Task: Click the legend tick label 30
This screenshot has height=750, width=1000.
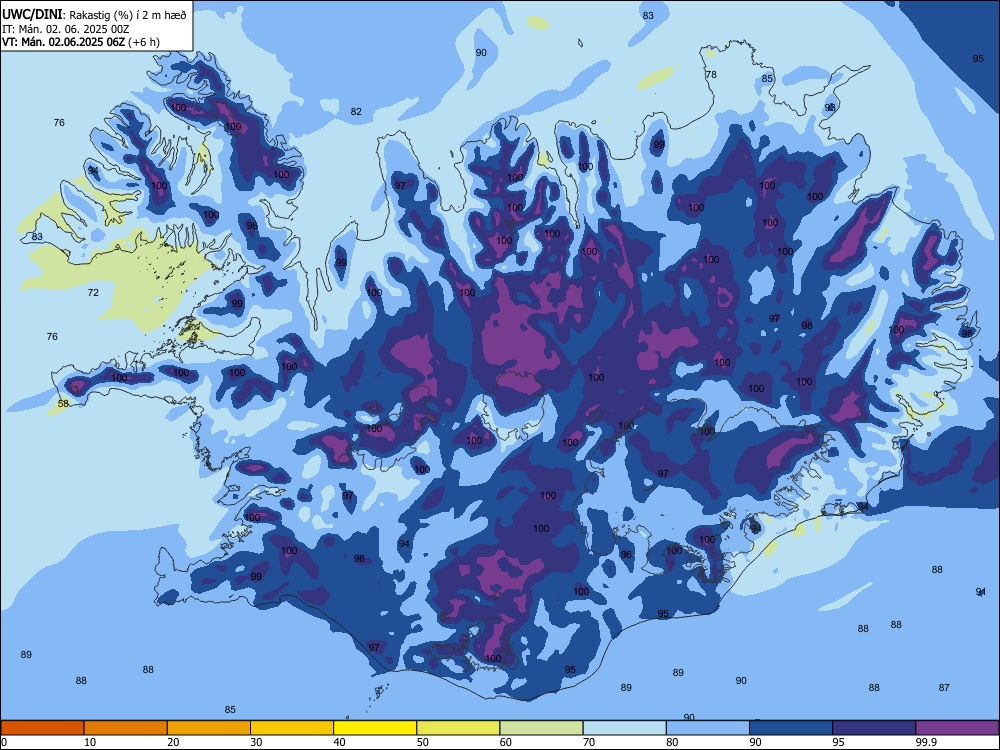Action: pyautogui.click(x=256, y=742)
